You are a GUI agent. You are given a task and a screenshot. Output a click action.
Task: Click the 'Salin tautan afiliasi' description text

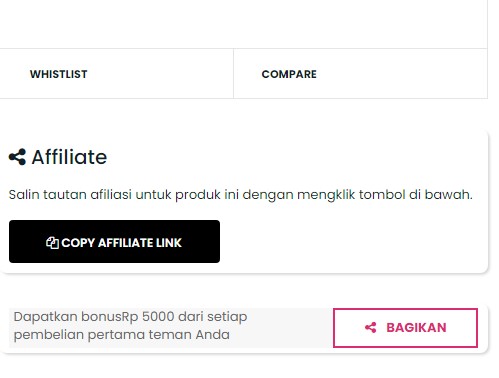tap(240, 195)
